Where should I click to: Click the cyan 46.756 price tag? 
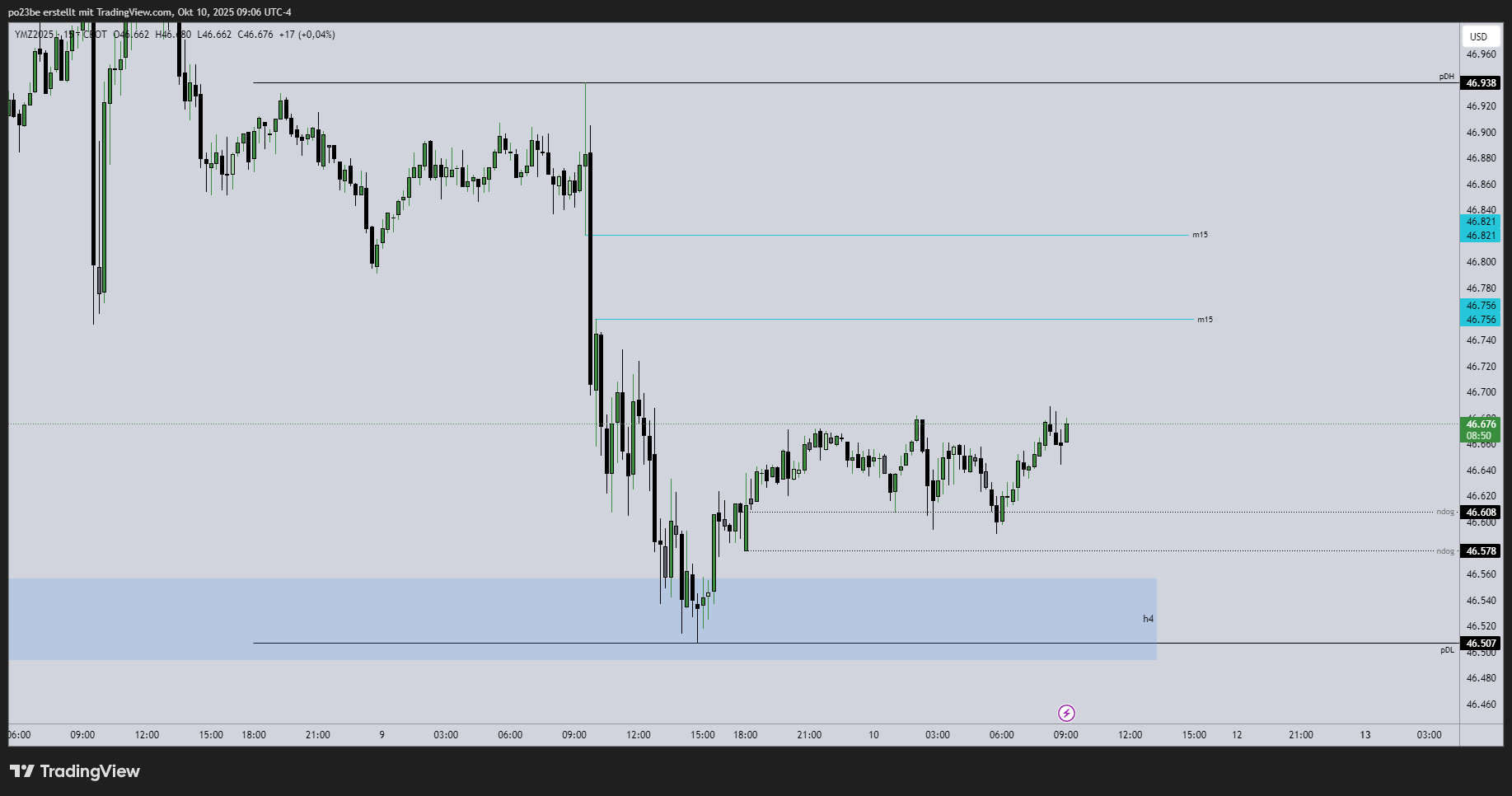[x=1481, y=306]
